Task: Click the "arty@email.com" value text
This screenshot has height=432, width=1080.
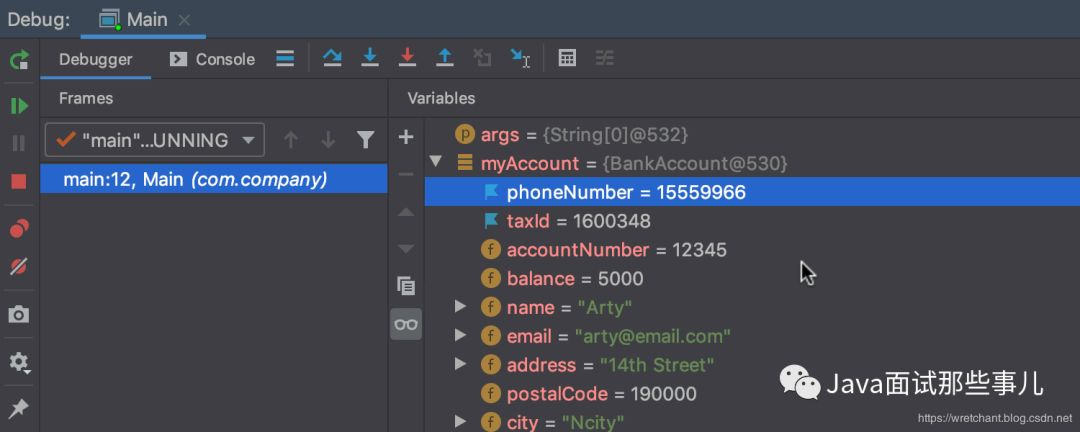Action: click(x=654, y=336)
